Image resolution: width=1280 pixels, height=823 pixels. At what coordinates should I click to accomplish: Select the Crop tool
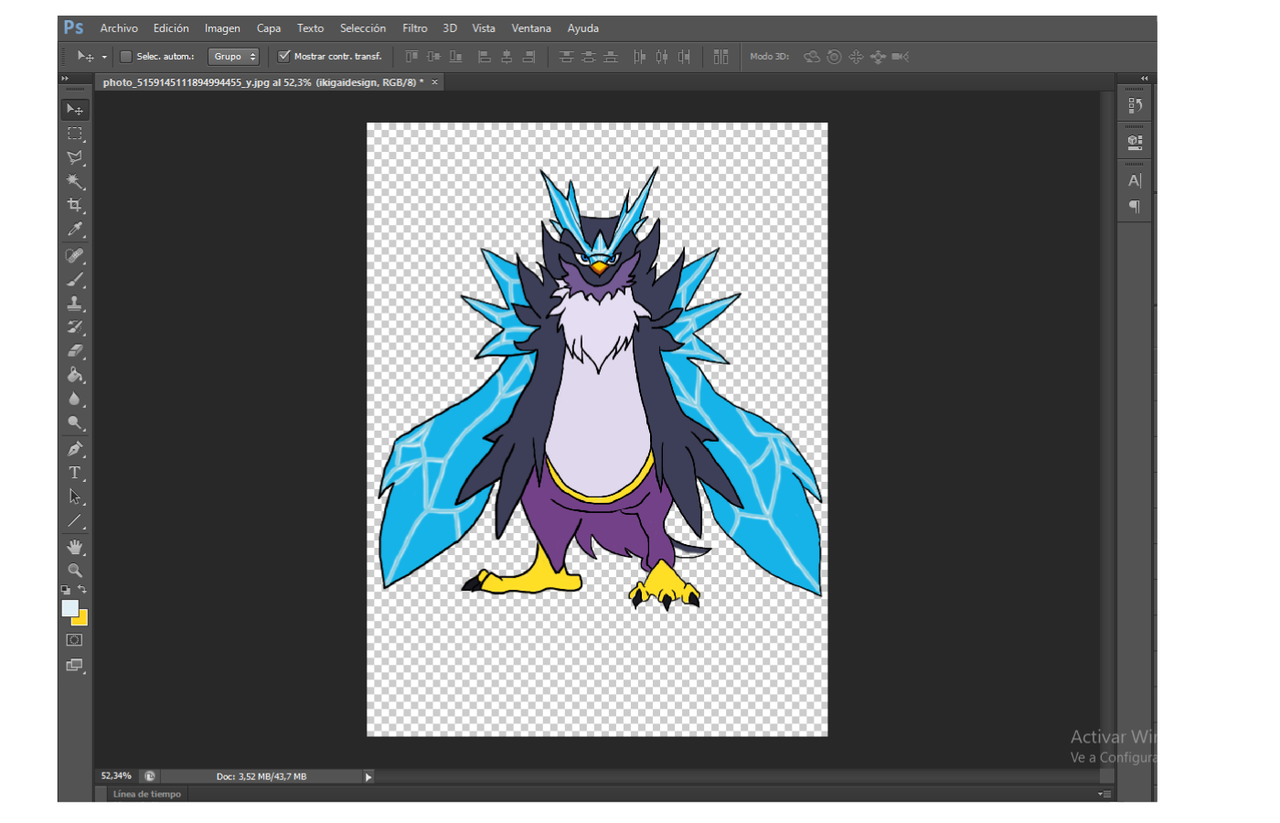coord(75,205)
